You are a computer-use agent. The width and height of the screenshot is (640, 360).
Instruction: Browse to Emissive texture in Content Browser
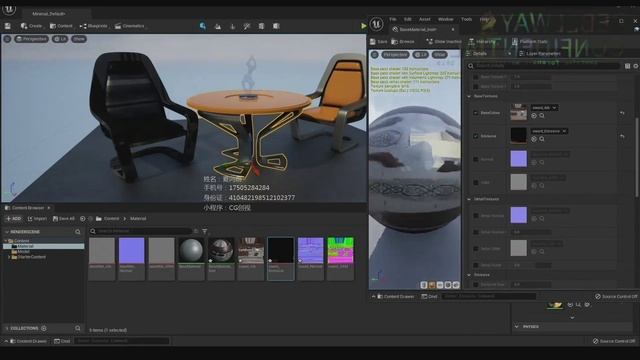(x=542, y=139)
